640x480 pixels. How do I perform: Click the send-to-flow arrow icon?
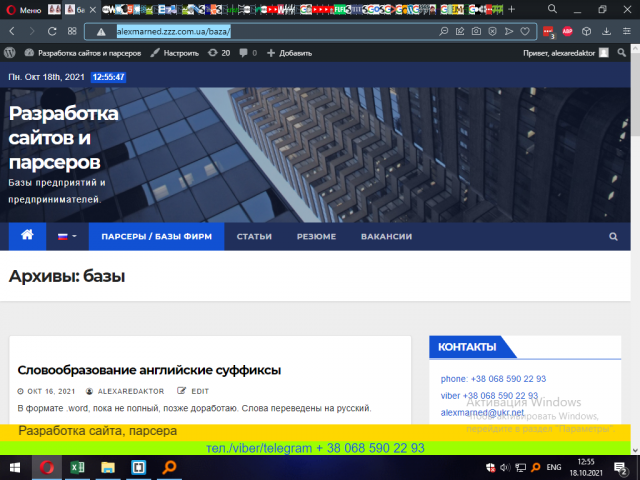[x=509, y=31]
